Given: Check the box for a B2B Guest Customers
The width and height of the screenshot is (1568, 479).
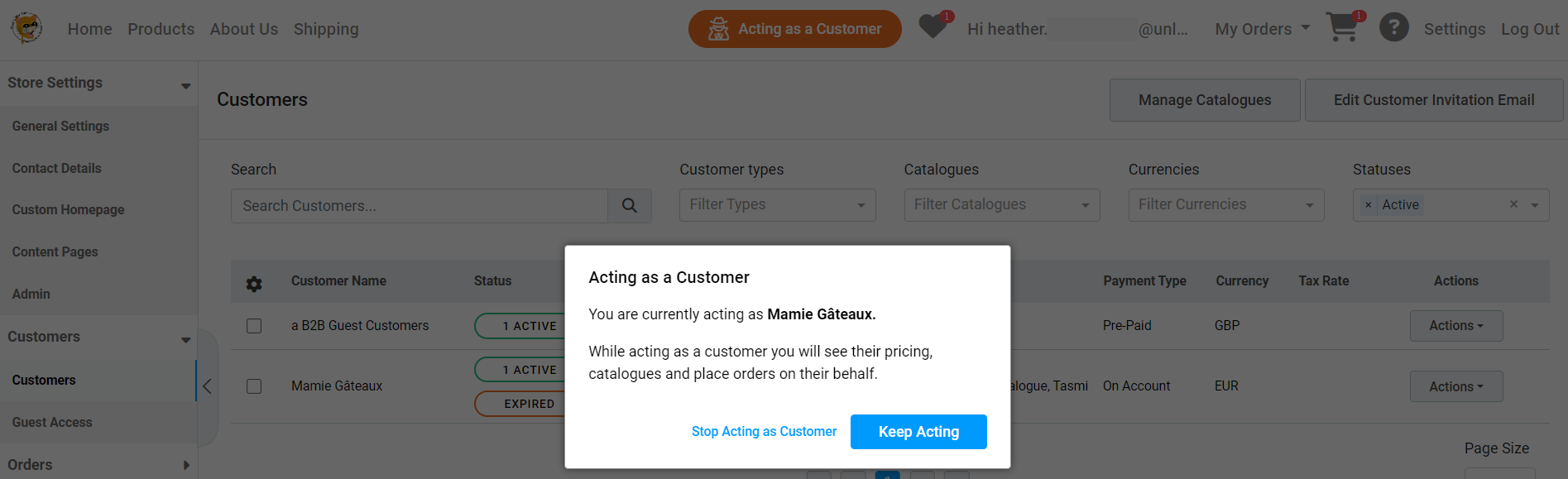Looking at the screenshot, I should [253, 325].
